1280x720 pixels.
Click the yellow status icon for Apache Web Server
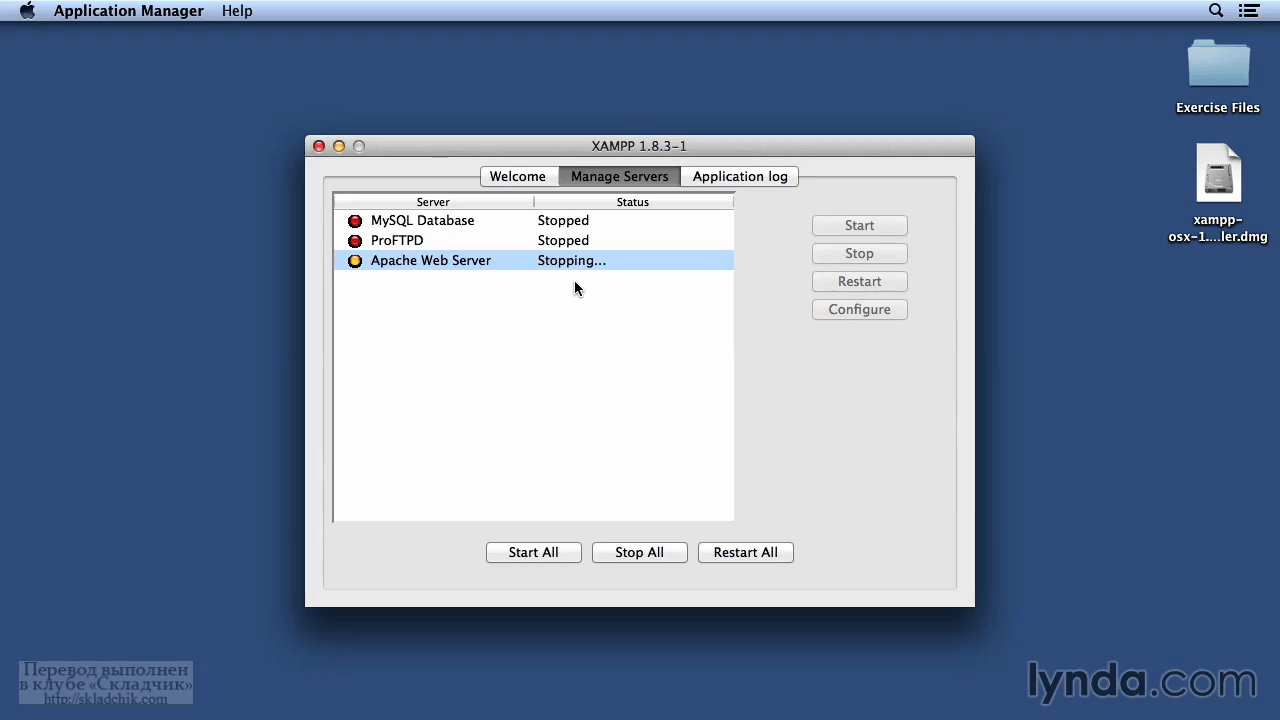(355, 261)
